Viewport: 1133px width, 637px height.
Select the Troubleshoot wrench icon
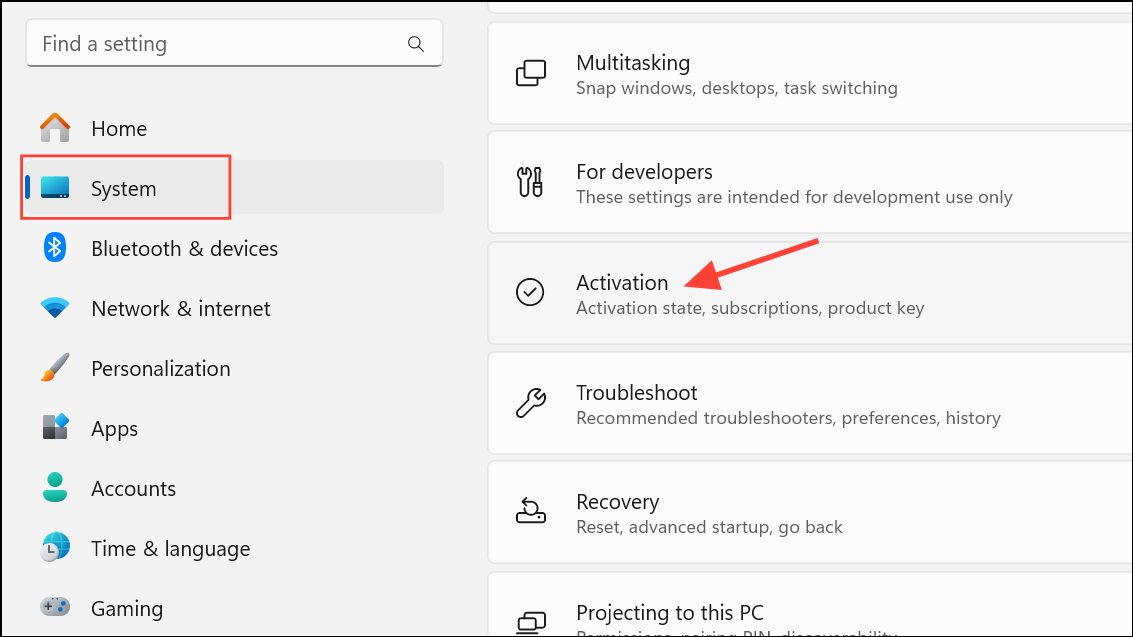point(530,403)
